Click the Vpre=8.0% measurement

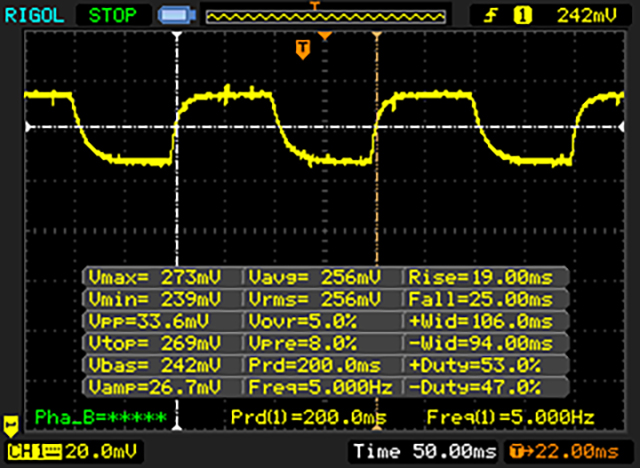pyautogui.click(x=302, y=344)
